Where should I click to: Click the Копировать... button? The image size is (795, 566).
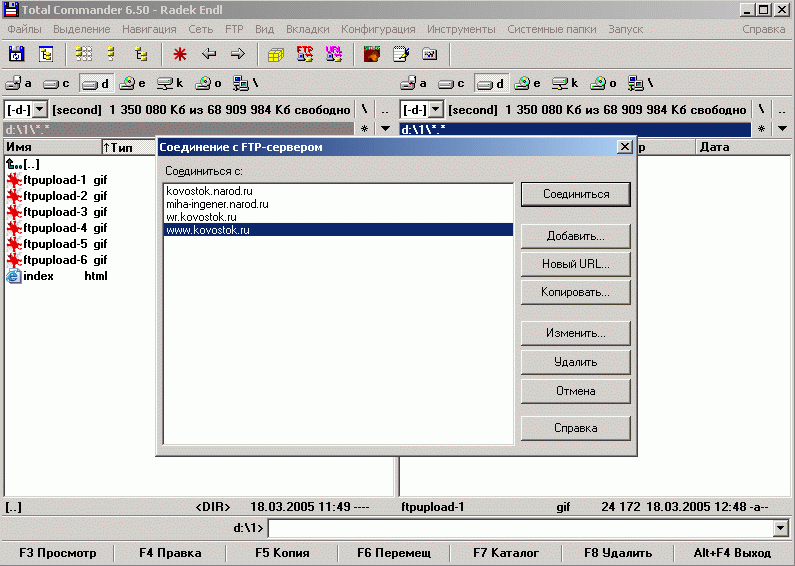(576, 293)
